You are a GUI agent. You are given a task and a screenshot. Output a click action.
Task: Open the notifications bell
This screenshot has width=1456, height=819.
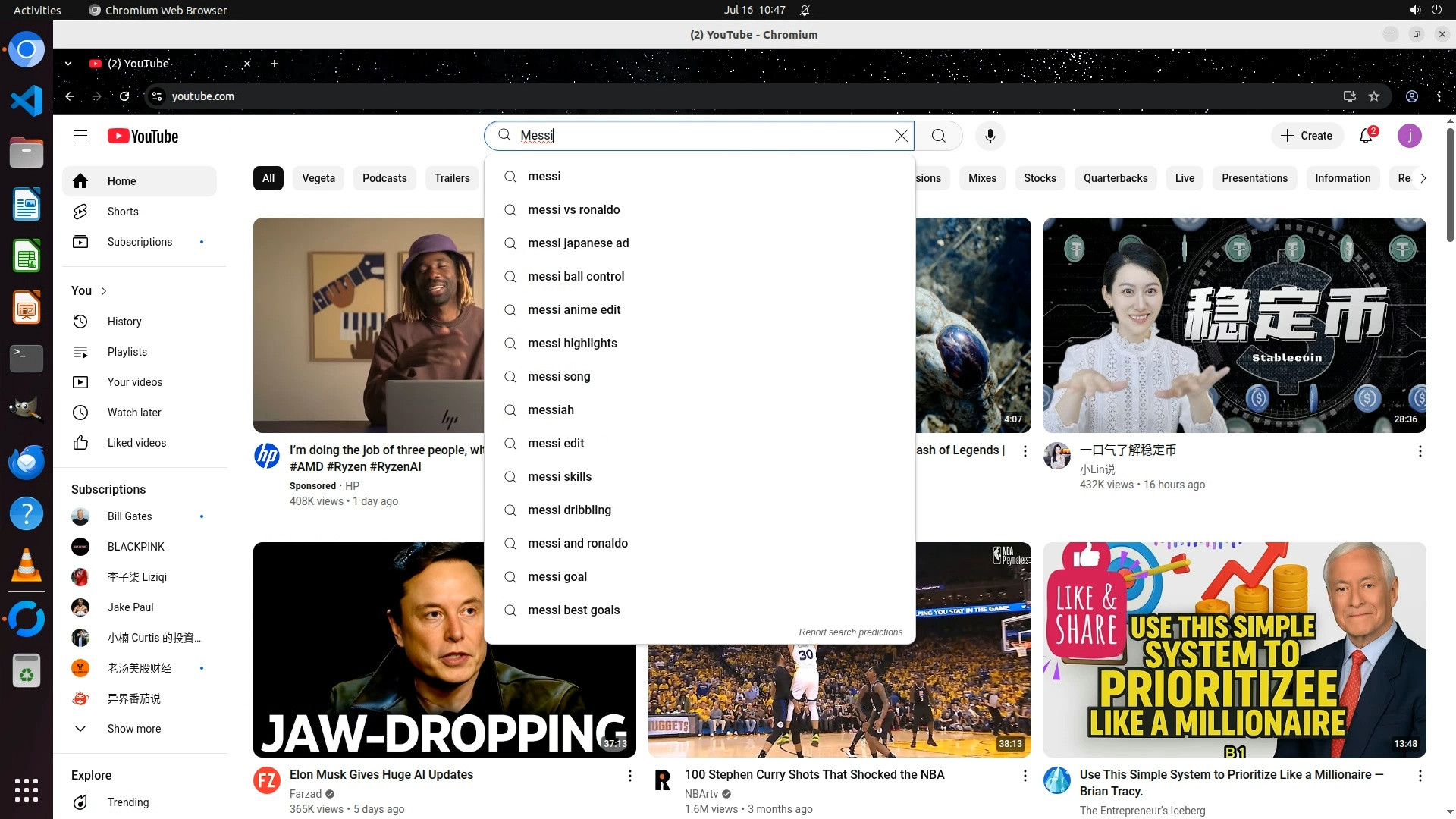pos(1366,136)
